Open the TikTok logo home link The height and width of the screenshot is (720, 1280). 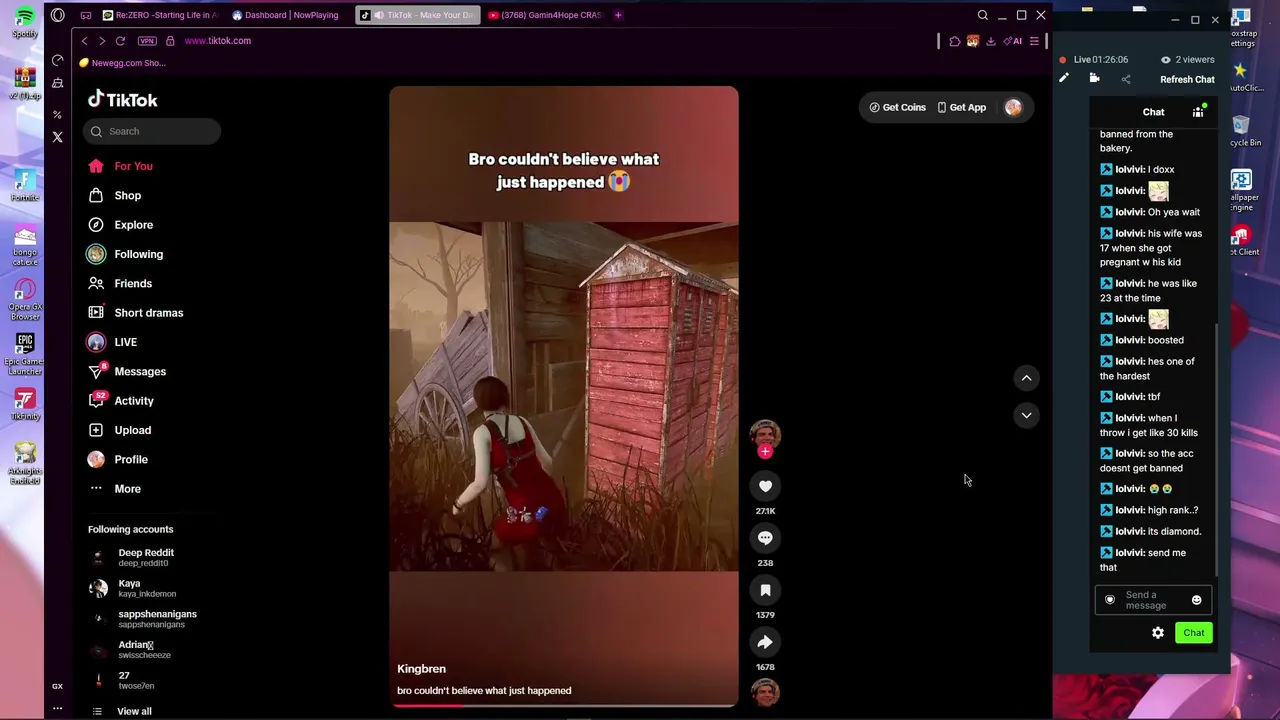(x=122, y=99)
